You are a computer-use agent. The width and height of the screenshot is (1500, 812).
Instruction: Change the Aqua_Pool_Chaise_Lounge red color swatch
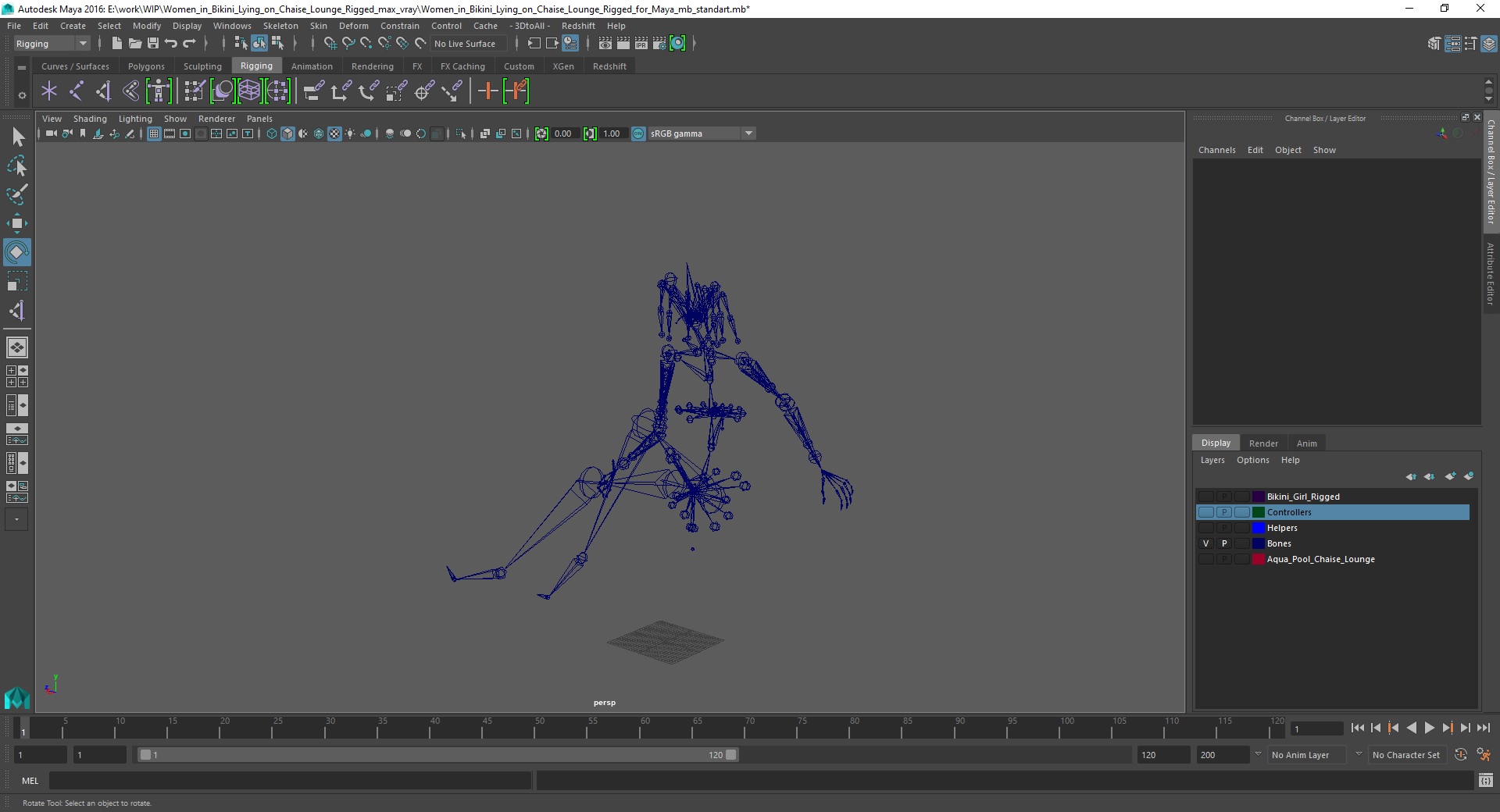(x=1259, y=559)
